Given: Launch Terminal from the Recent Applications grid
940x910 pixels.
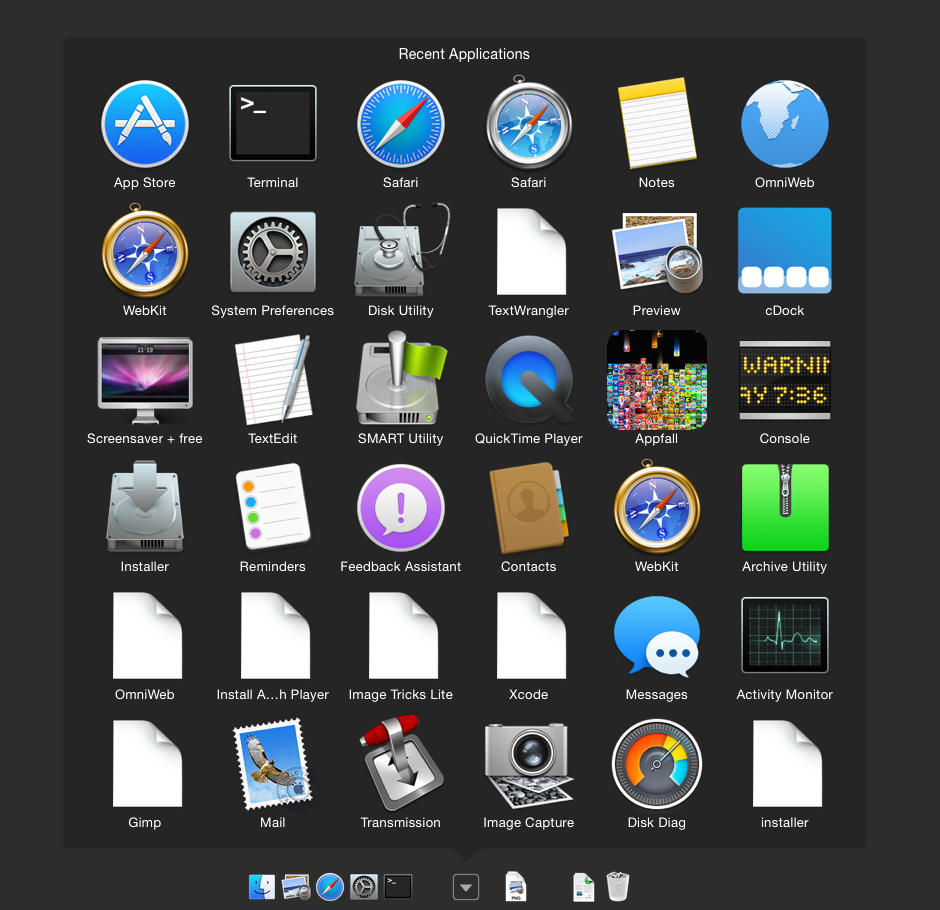Looking at the screenshot, I should 273,123.
